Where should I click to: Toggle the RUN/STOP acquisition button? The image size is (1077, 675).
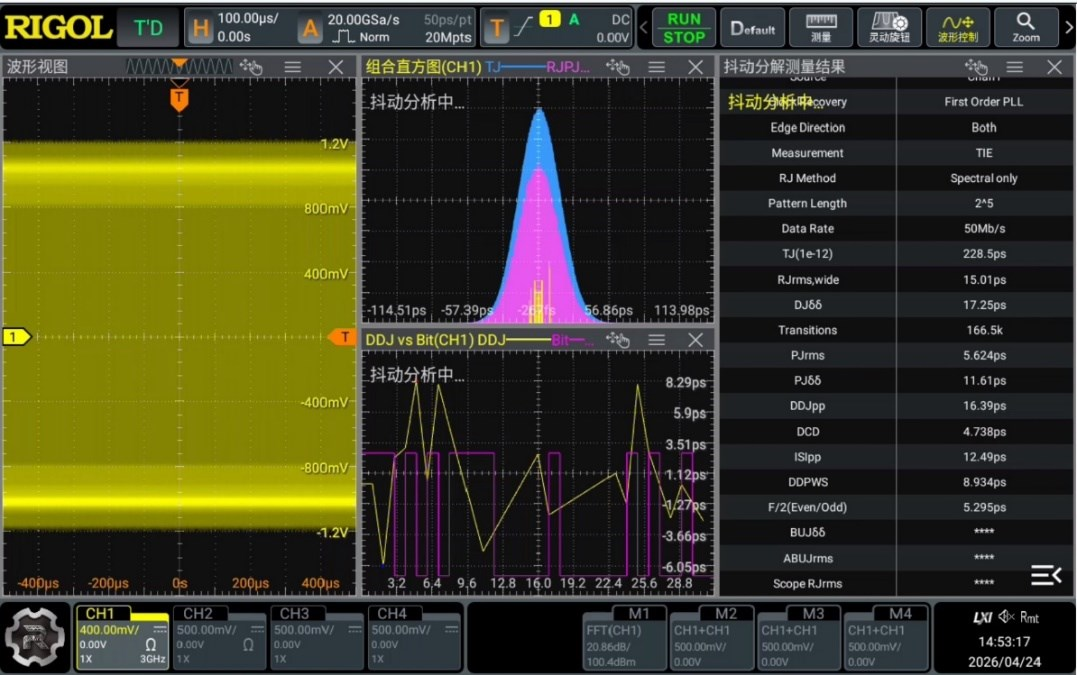tap(684, 28)
